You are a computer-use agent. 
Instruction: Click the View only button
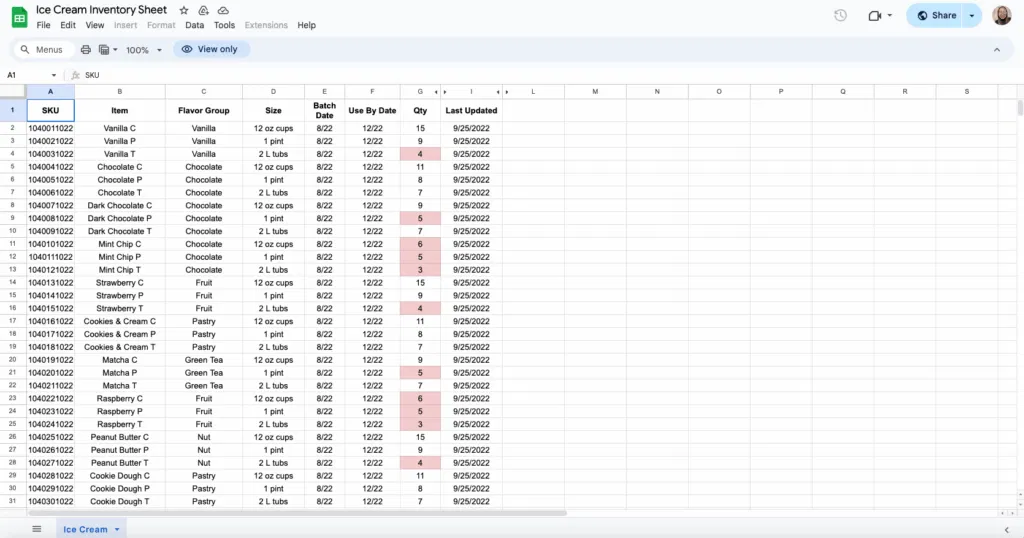(x=210, y=50)
